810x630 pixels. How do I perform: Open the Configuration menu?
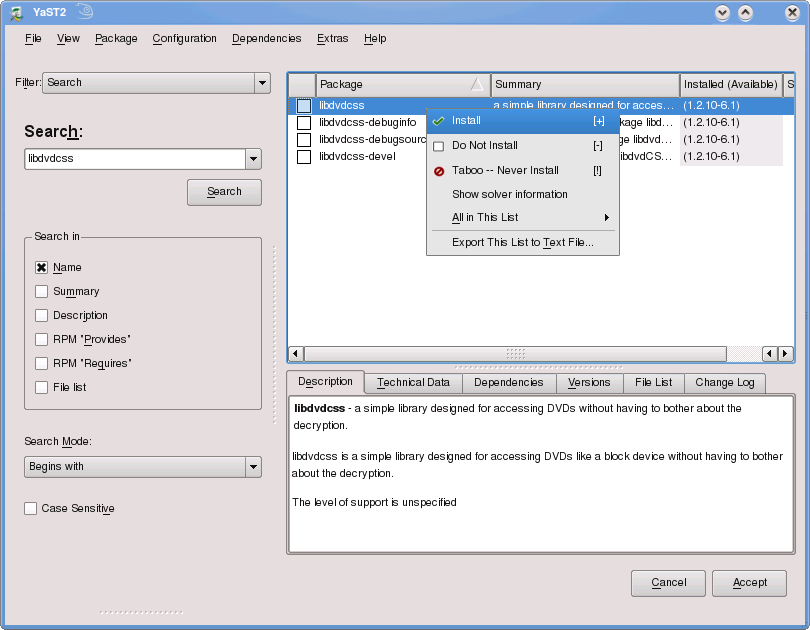pos(184,39)
